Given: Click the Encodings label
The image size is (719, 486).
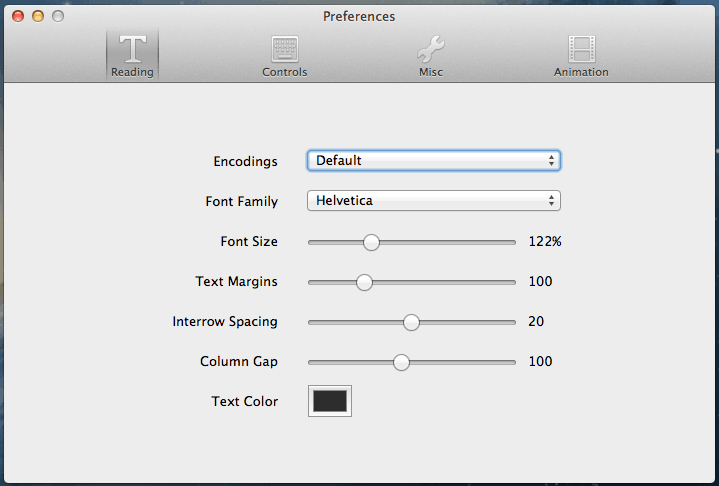Looking at the screenshot, I should click(x=245, y=162).
